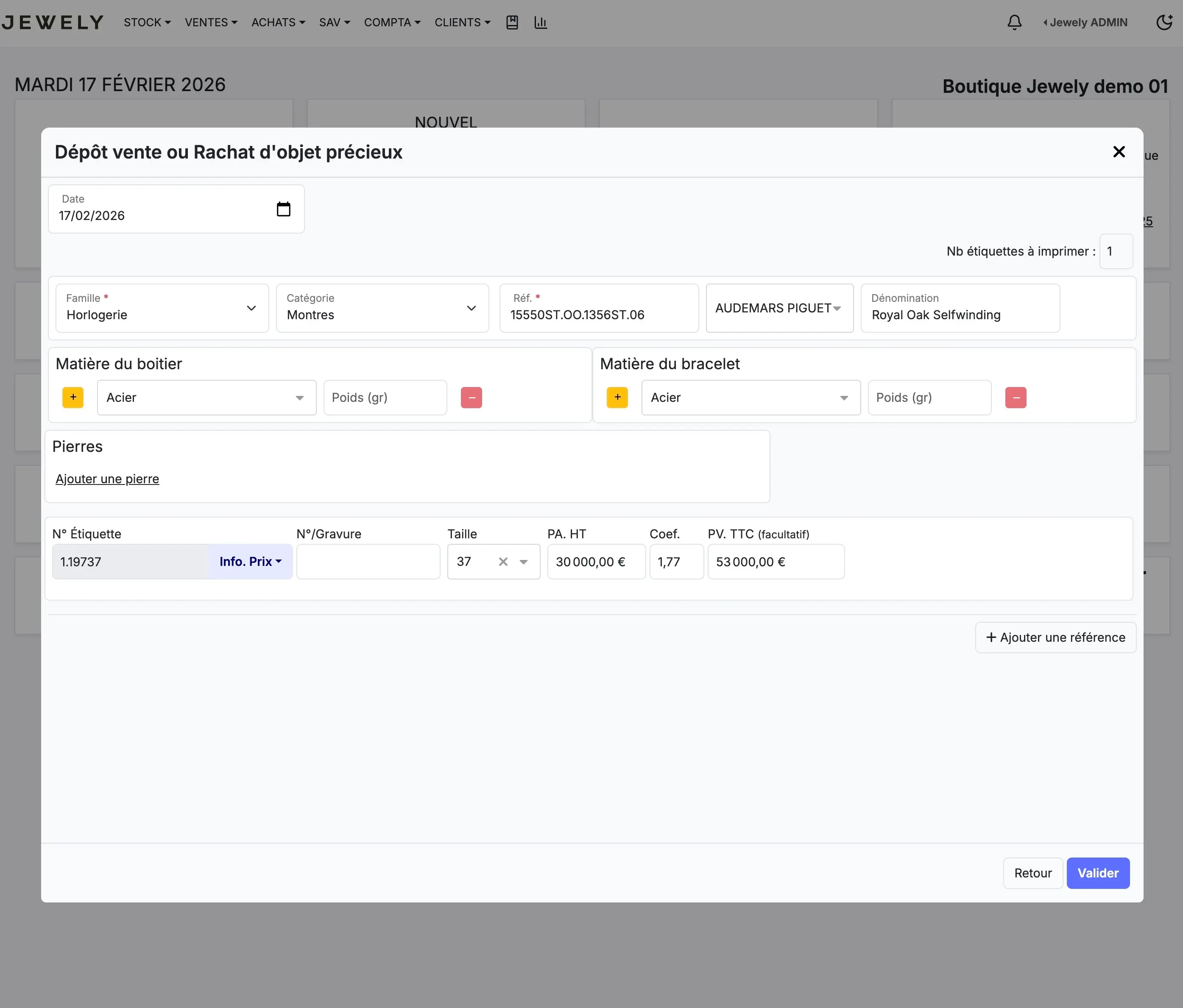Viewport: 1183px width, 1008px height.
Task: Open the statistics bar chart icon
Action: tap(540, 22)
